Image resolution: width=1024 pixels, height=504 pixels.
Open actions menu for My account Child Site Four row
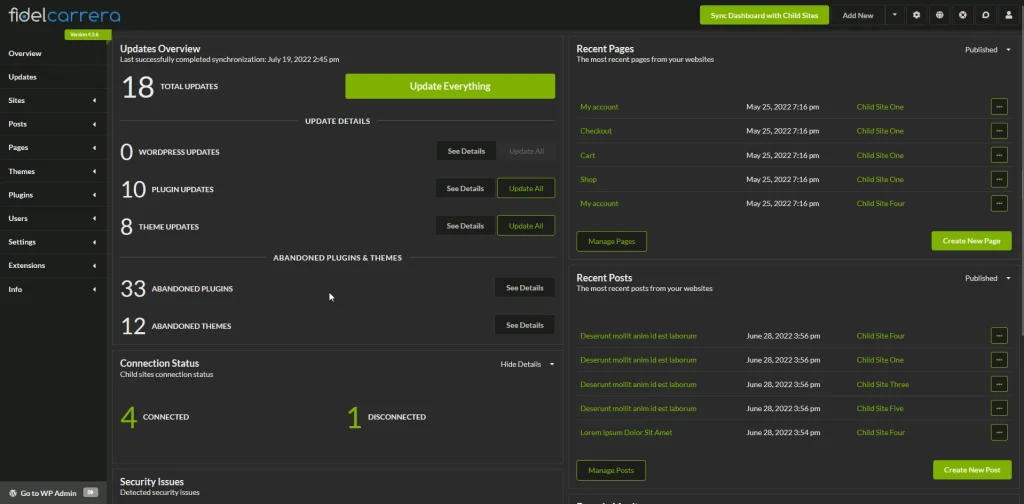(999, 203)
